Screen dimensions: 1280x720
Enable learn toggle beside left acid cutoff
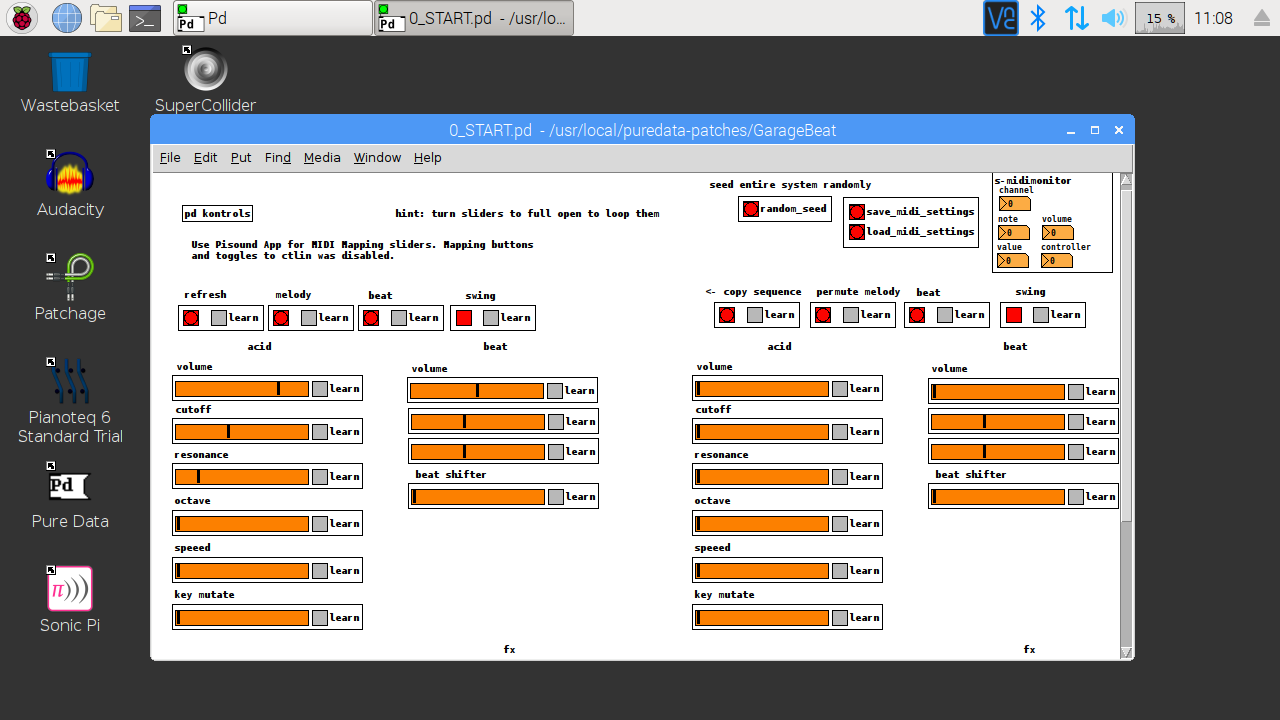pyautogui.click(x=320, y=432)
